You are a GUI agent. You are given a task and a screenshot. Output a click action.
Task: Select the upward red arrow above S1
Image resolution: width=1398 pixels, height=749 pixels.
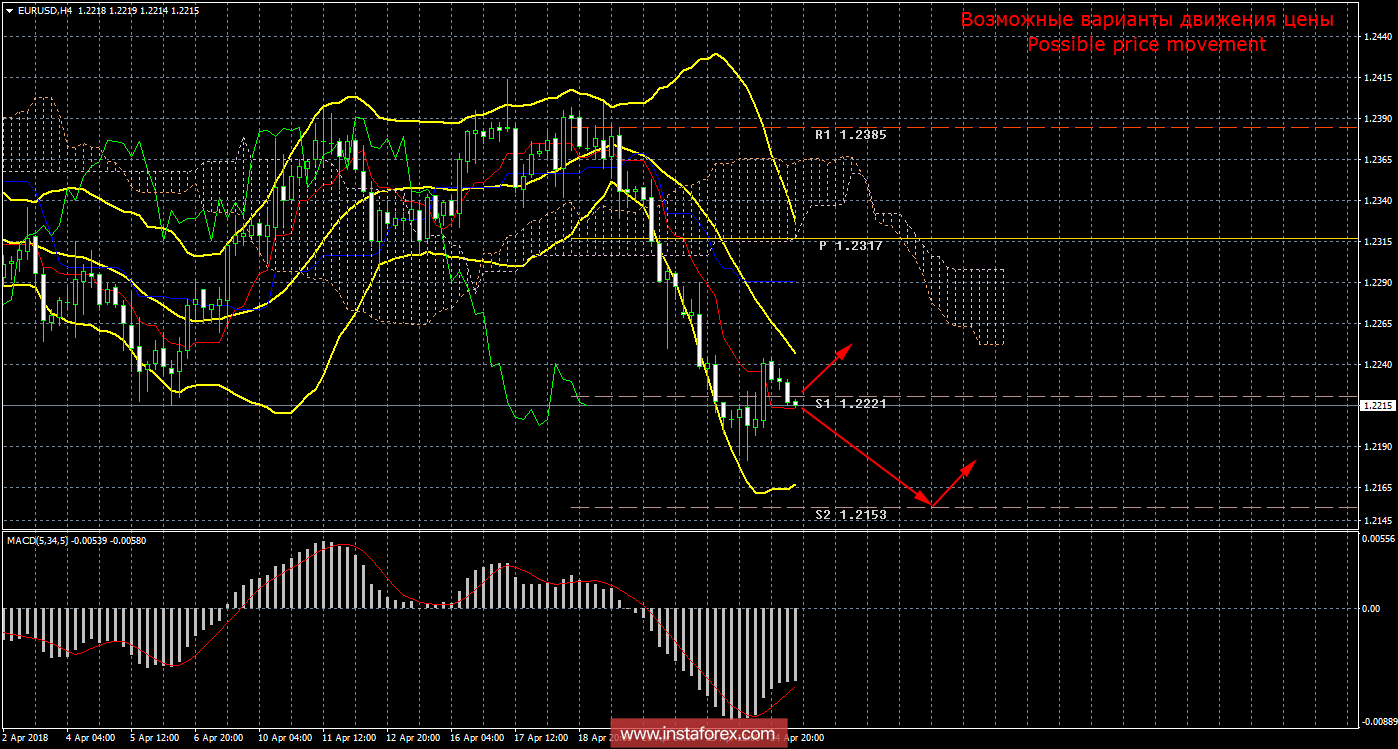point(826,367)
